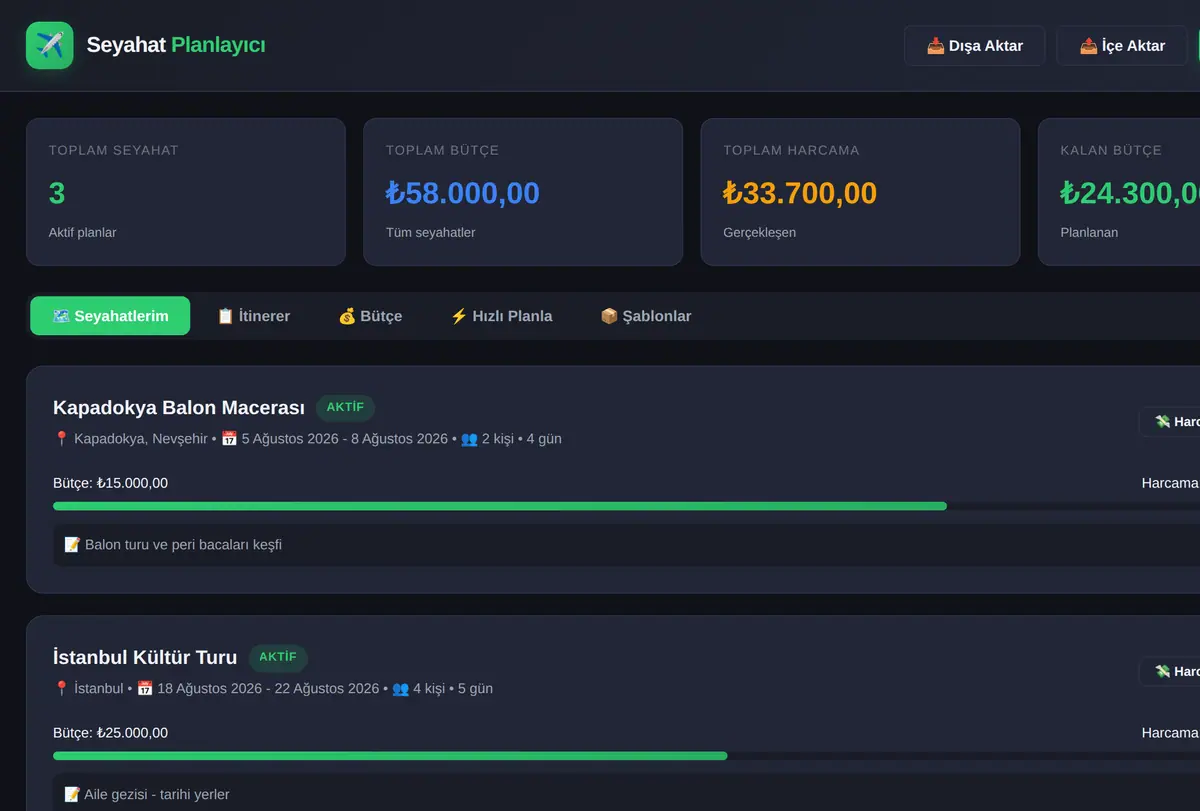Click the Tüm seyahatler caption
Viewport: 1200px width, 811px height.
431,232
